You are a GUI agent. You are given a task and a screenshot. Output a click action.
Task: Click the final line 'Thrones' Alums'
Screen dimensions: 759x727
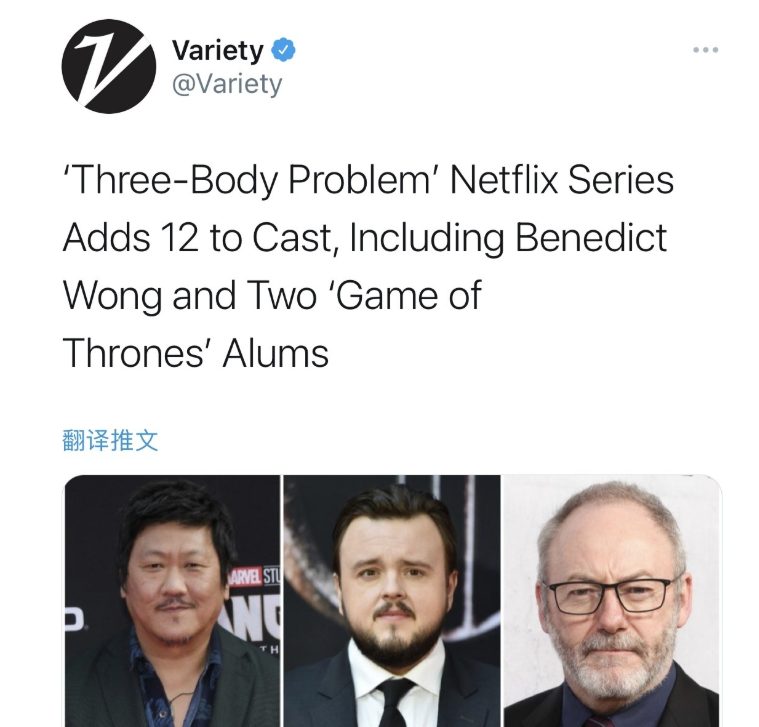pyautogui.click(x=196, y=353)
